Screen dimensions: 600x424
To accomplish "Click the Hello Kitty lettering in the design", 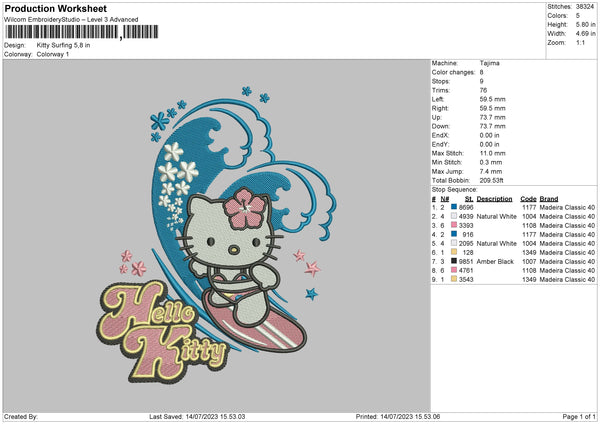I will [160, 330].
